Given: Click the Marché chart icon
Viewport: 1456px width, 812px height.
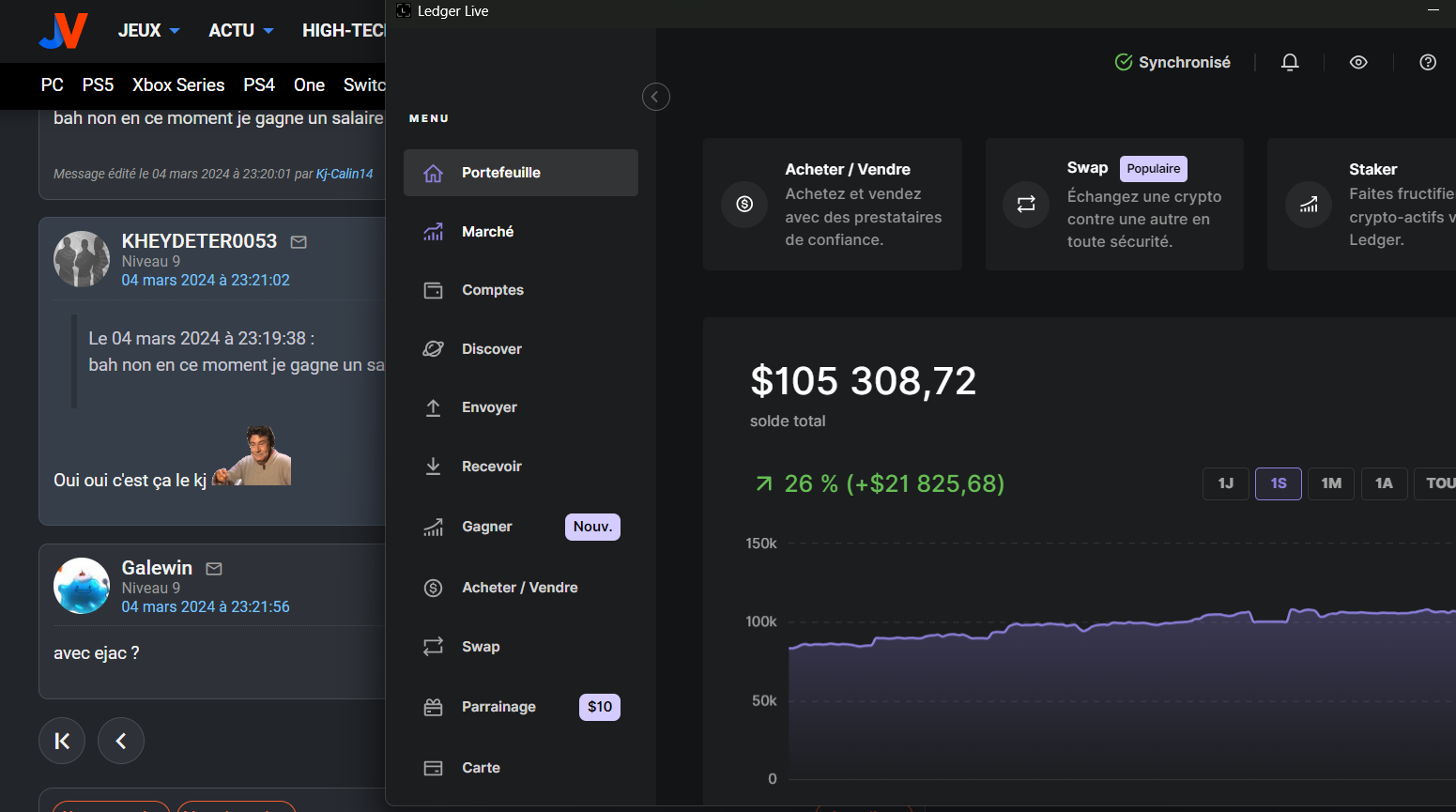Looking at the screenshot, I should coord(433,232).
